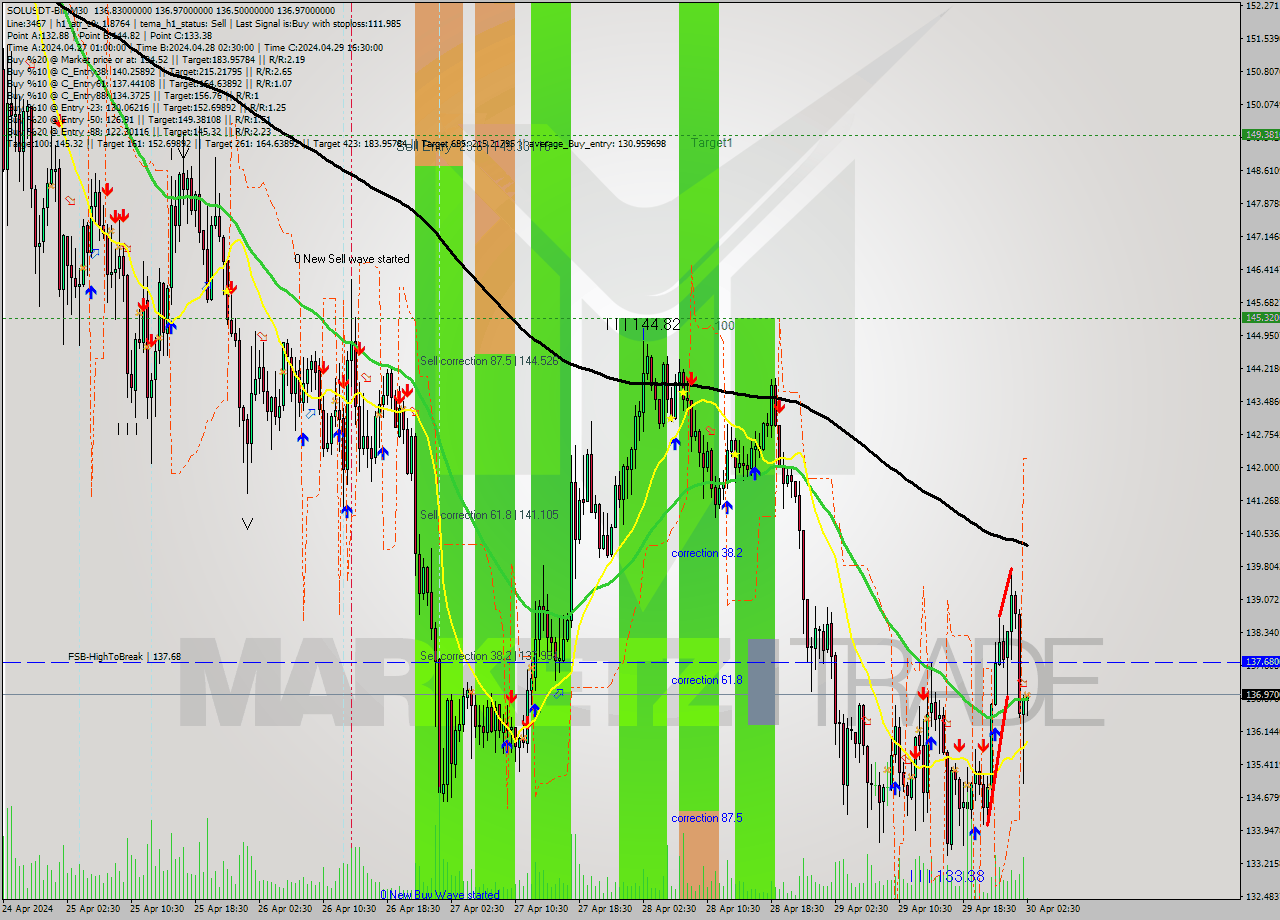Click the green 149.381 price tag
The image size is (1280, 920).
(1260, 134)
